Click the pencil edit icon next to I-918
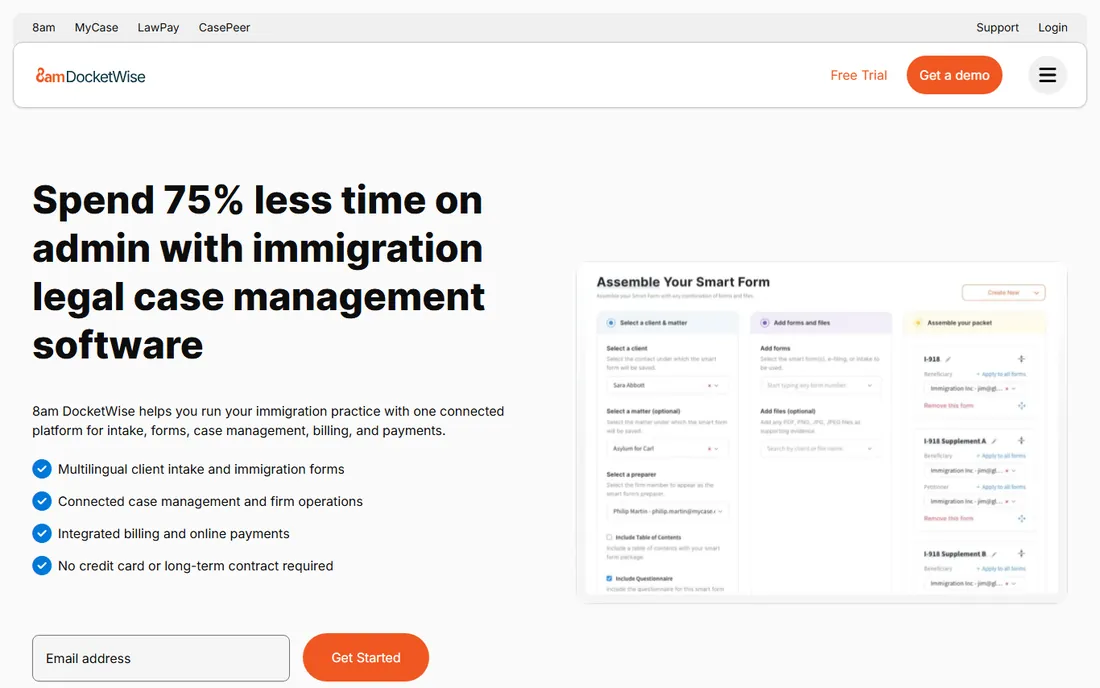Image resolution: width=1100 pixels, height=688 pixels. point(948,359)
